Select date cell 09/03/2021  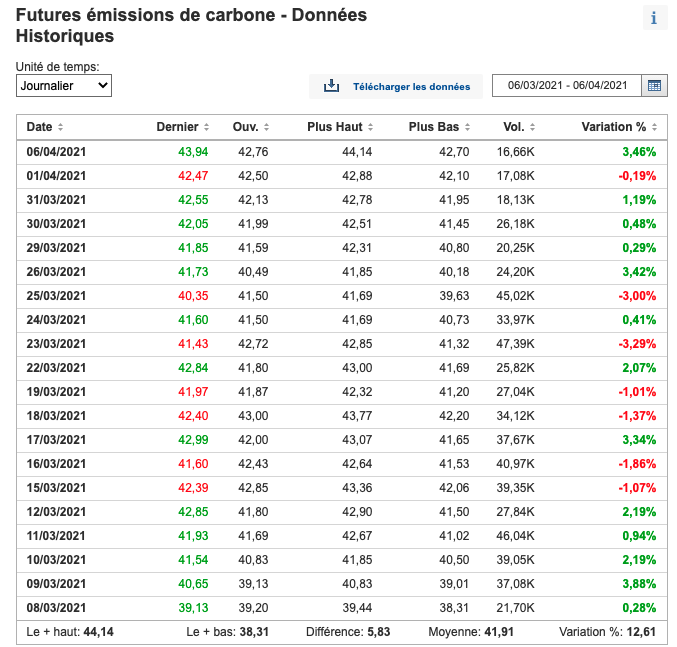tap(56, 584)
